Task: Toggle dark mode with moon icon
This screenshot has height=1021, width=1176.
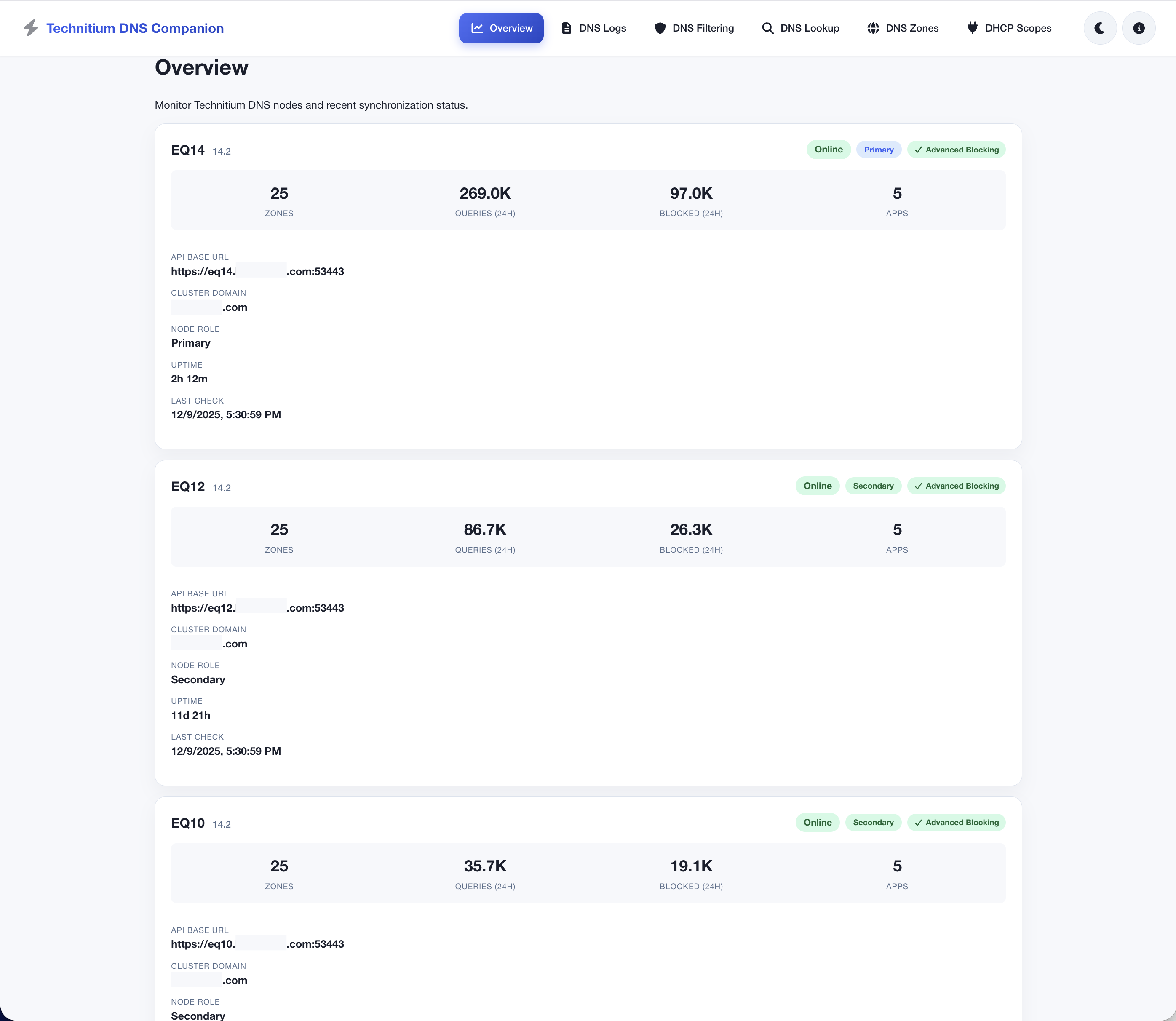Action: click(x=1099, y=28)
